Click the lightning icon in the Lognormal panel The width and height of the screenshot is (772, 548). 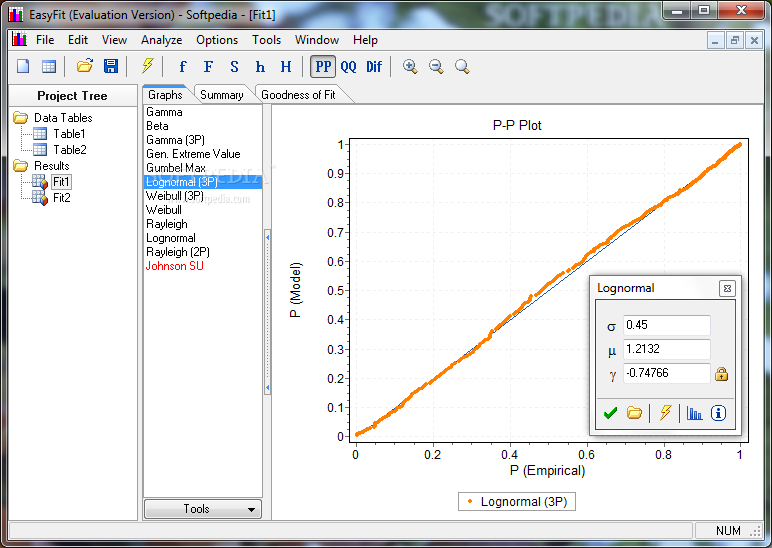[x=665, y=413]
